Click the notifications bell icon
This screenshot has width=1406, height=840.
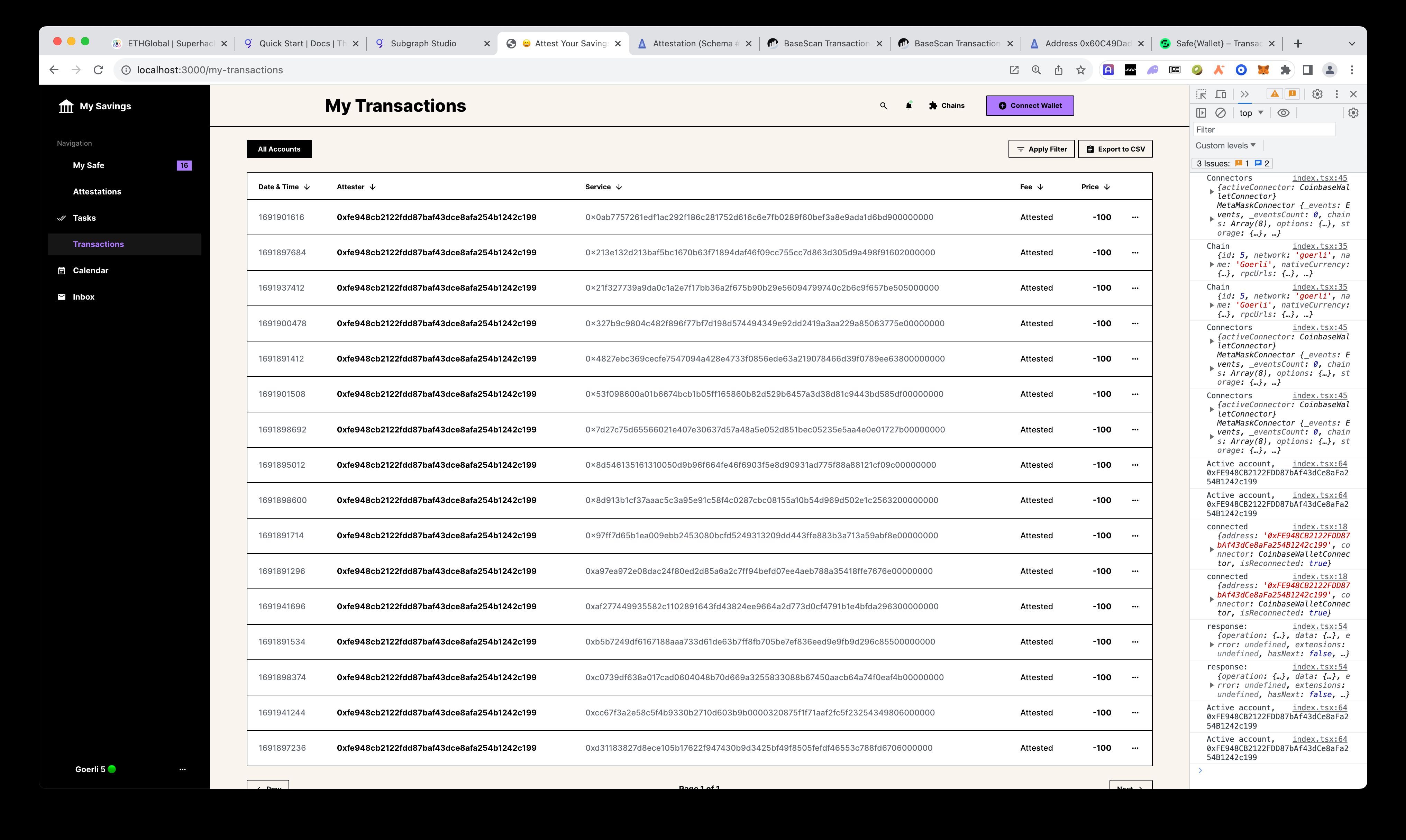click(908, 105)
